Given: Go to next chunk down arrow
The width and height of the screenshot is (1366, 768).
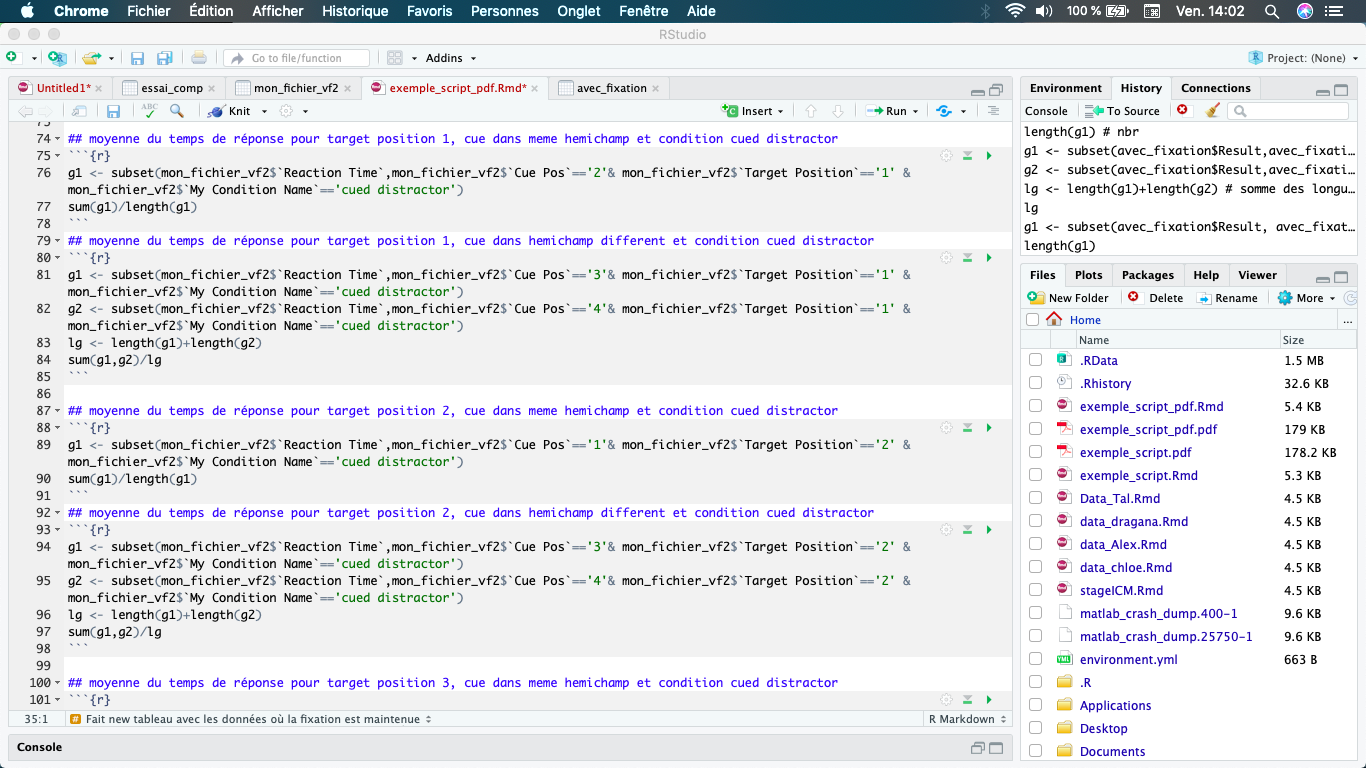Looking at the screenshot, I should point(838,111).
